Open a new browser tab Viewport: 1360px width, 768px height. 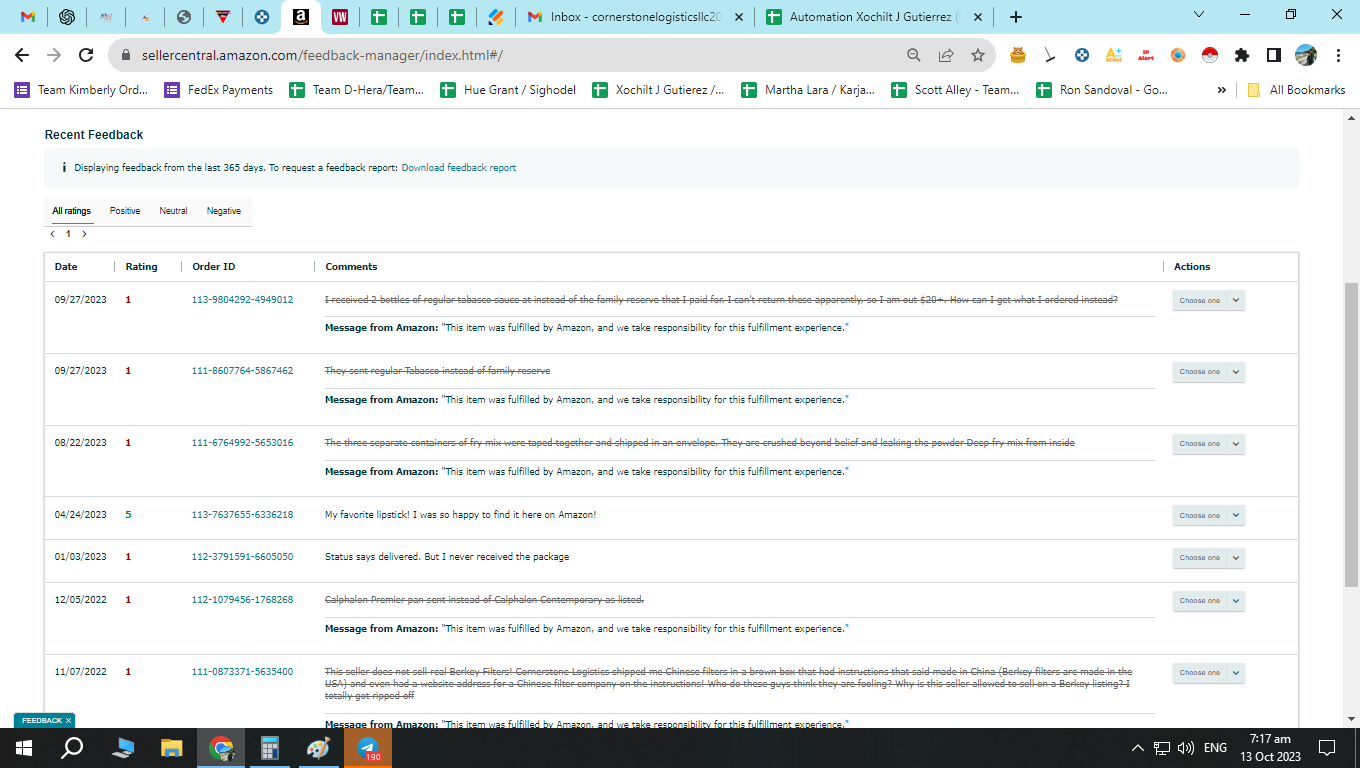pos(1016,17)
